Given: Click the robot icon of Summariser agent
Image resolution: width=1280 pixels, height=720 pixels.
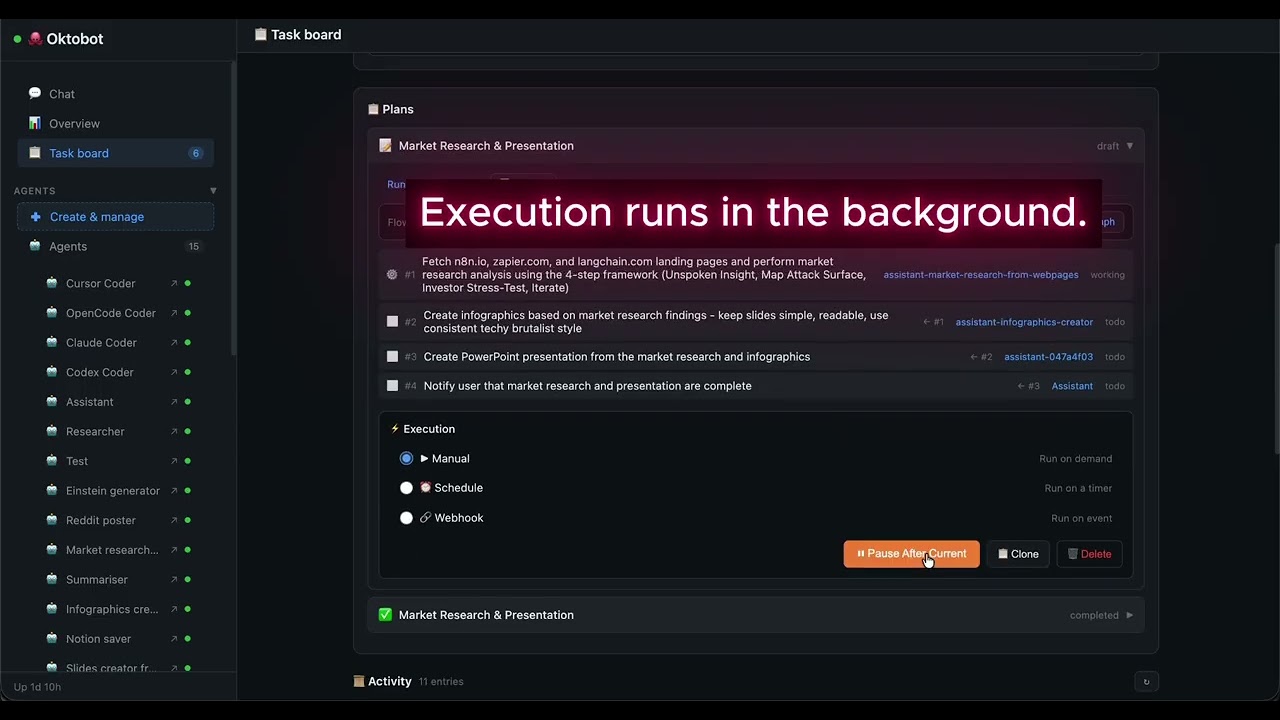Looking at the screenshot, I should pos(52,579).
